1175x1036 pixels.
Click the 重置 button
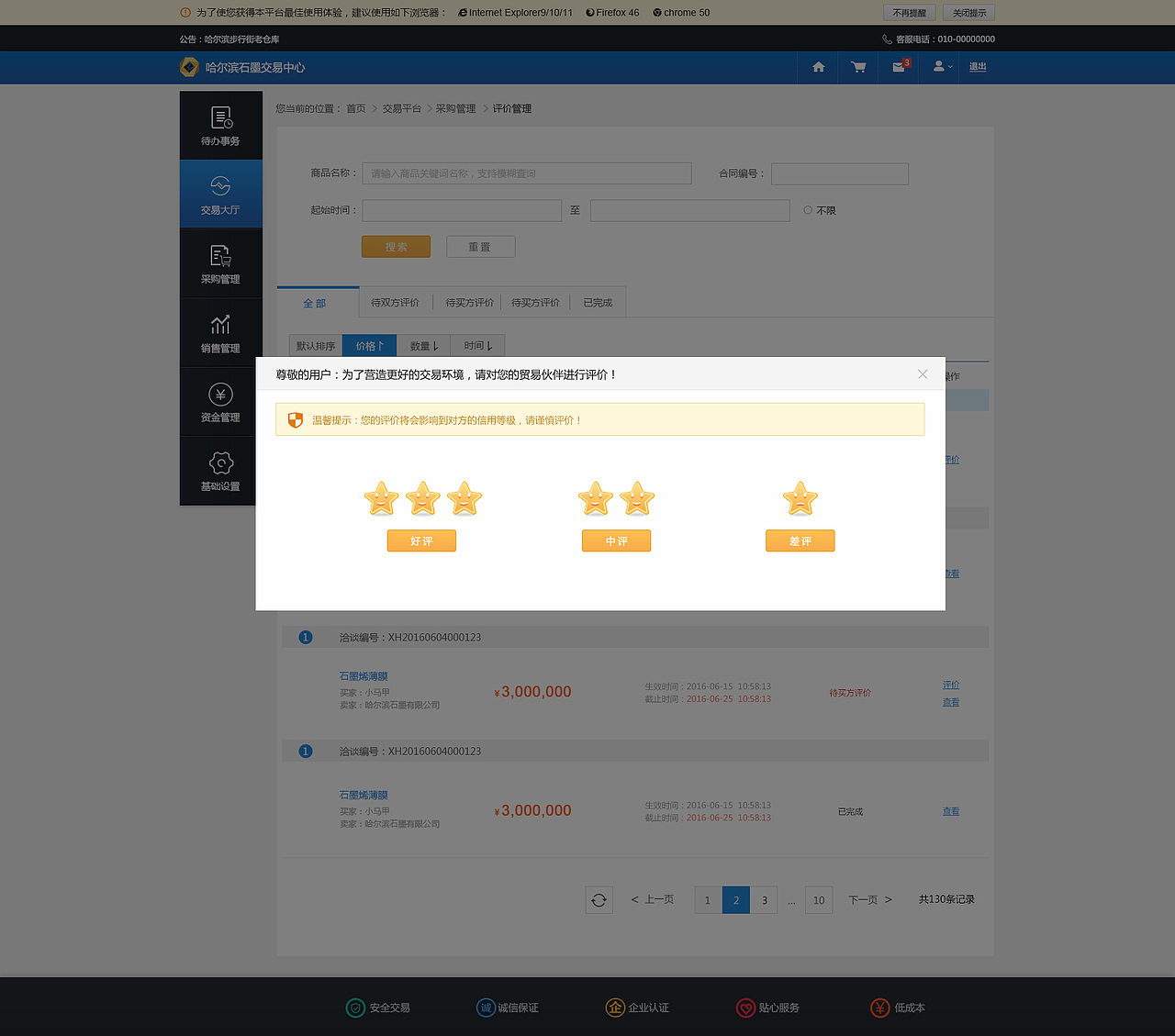[480, 247]
